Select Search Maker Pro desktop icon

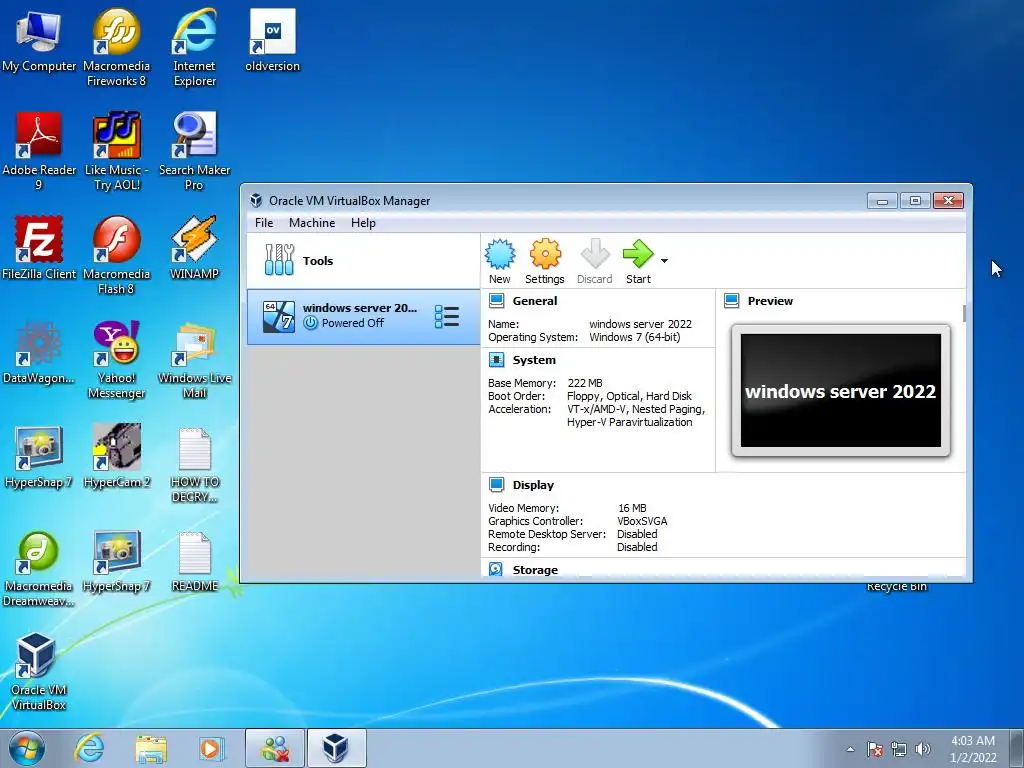point(195,153)
